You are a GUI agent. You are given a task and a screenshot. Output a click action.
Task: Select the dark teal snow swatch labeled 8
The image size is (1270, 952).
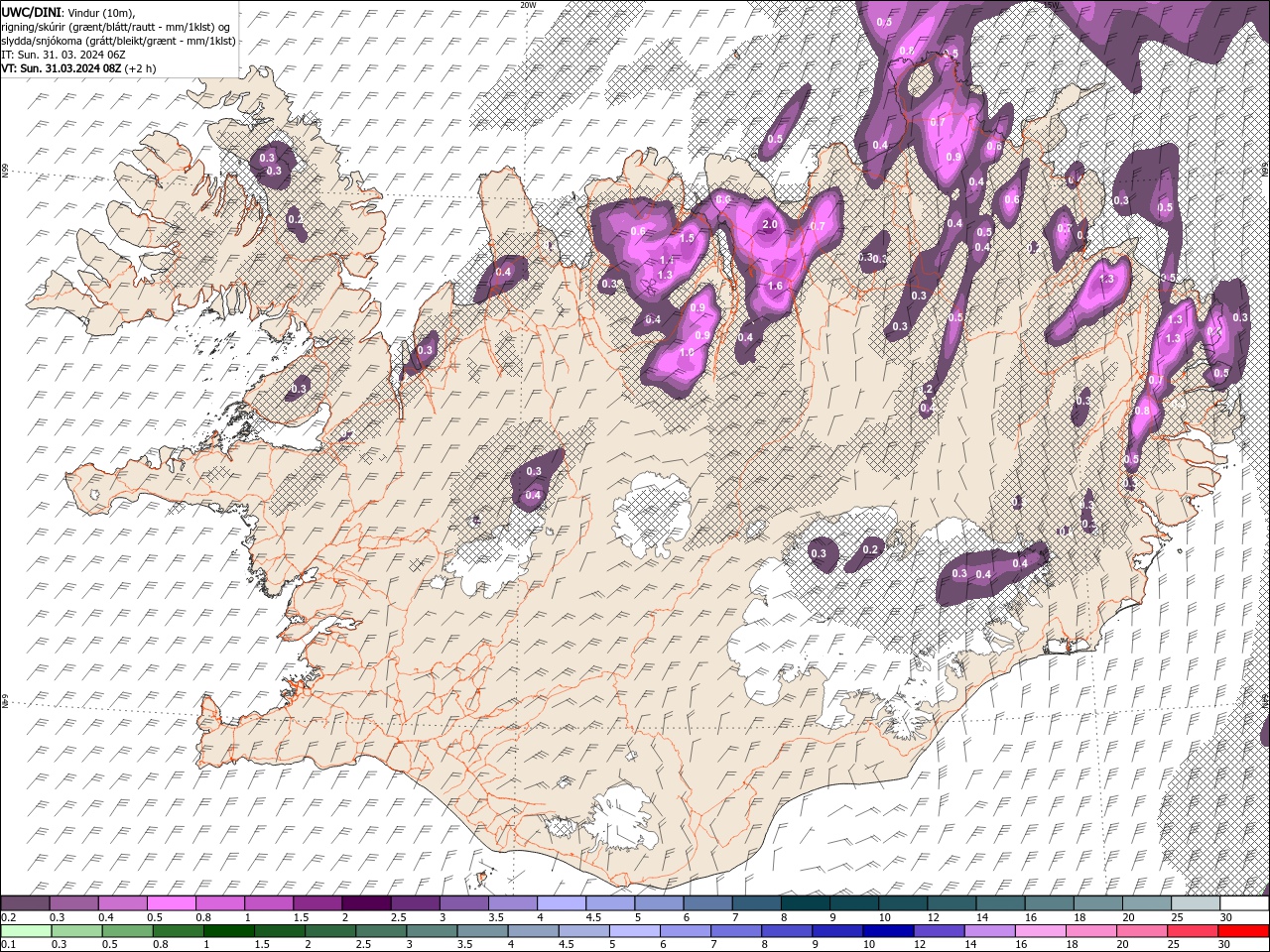click(x=805, y=903)
